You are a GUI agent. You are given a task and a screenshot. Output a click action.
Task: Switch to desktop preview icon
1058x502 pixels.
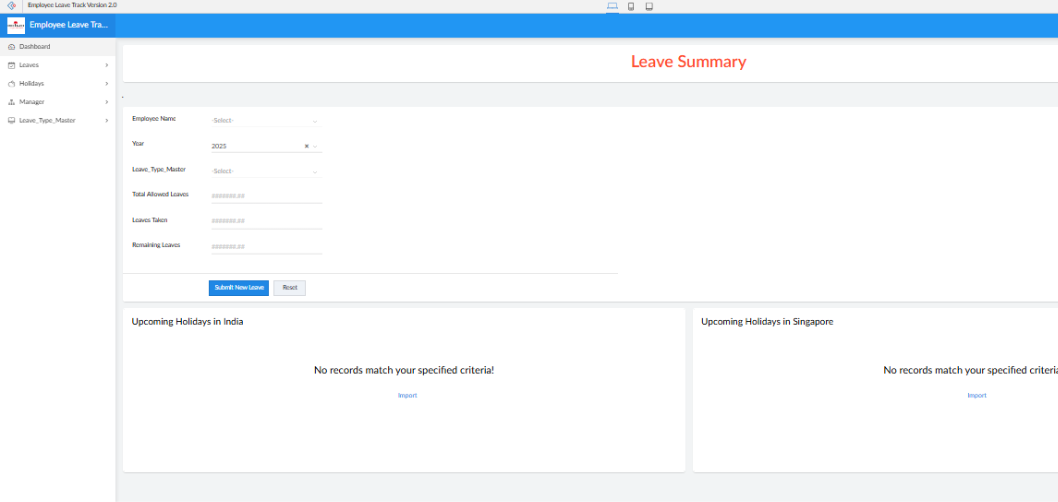tap(612, 6)
